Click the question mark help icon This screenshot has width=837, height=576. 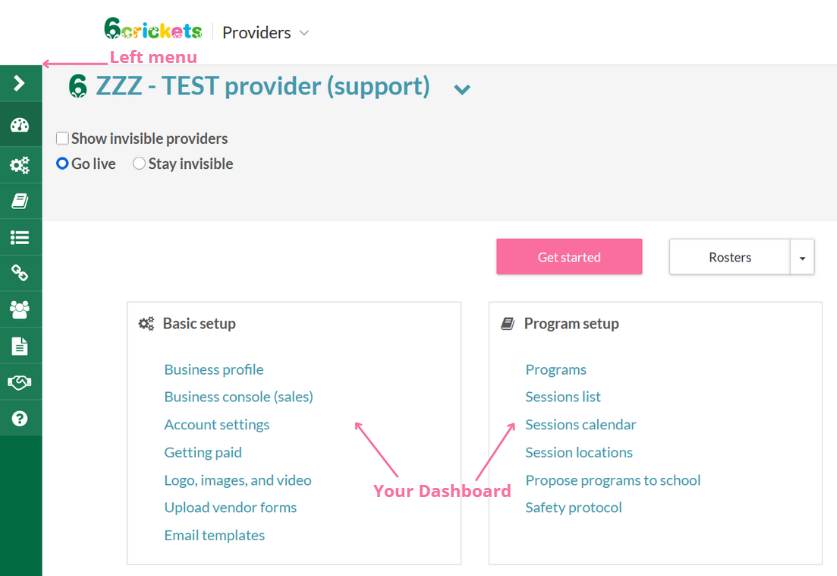[x=19, y=418]
